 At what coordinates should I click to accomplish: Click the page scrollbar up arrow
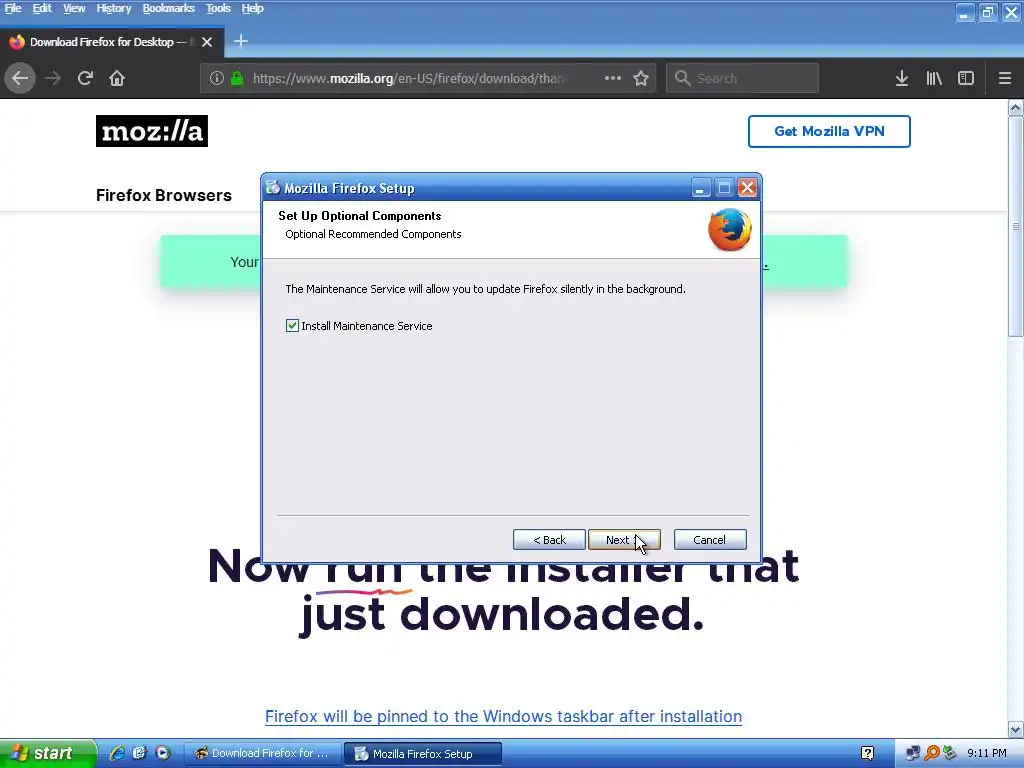[x=1016, y=108]
